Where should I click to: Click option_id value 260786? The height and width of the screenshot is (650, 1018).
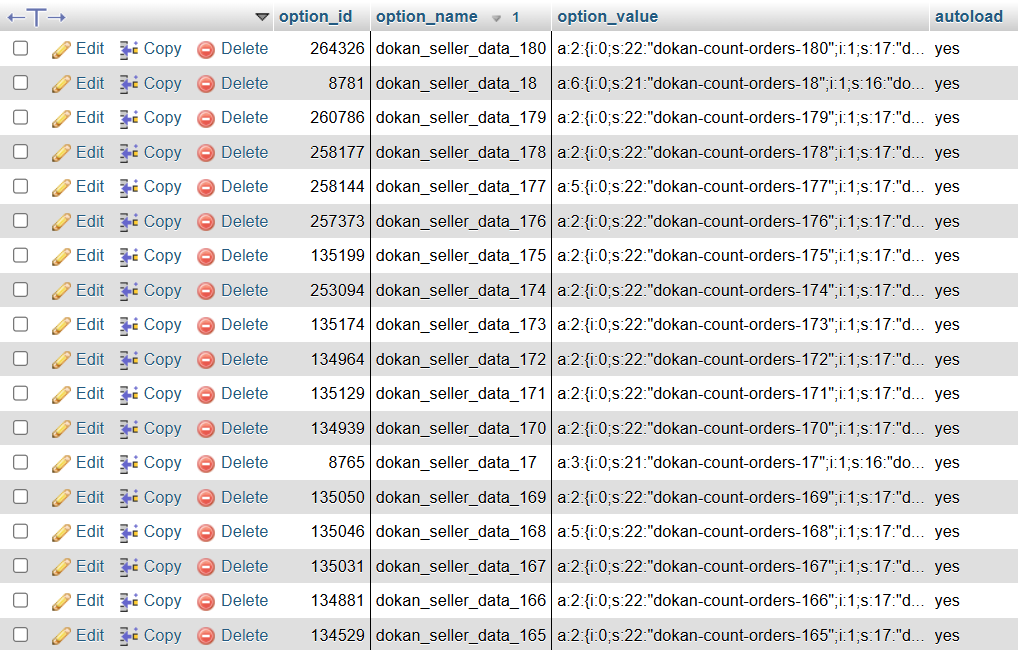[337, 118]
